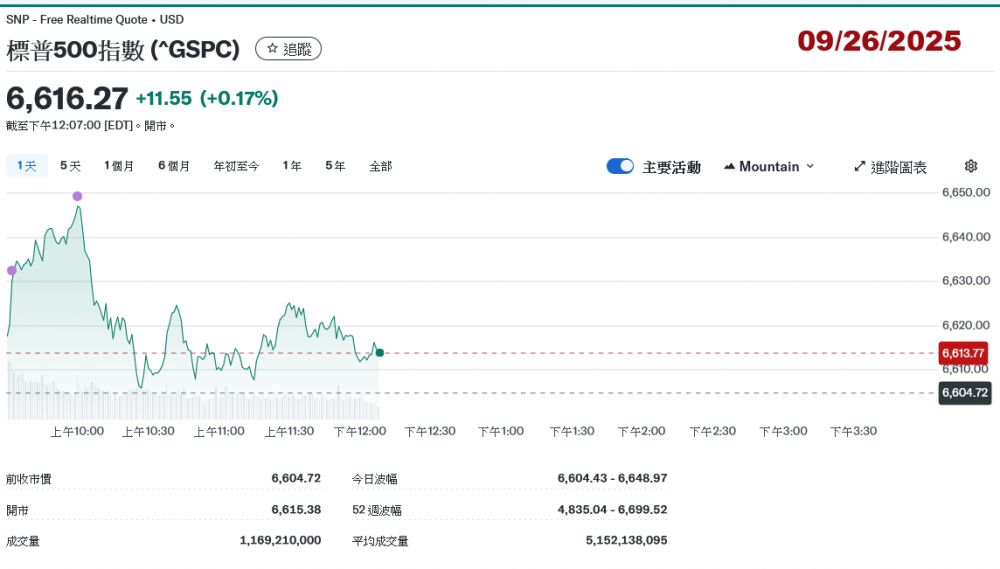Expand the Mountain chart type dropdown

(768, 167)
